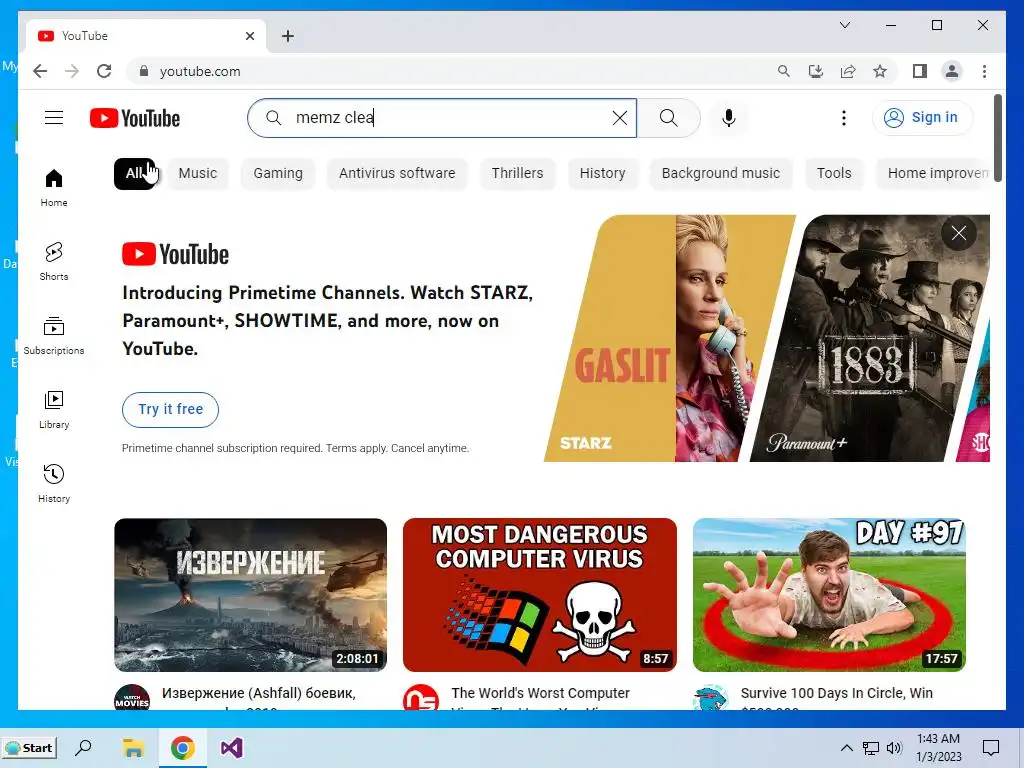Select the Antivirus software chip

pos(397,174)
